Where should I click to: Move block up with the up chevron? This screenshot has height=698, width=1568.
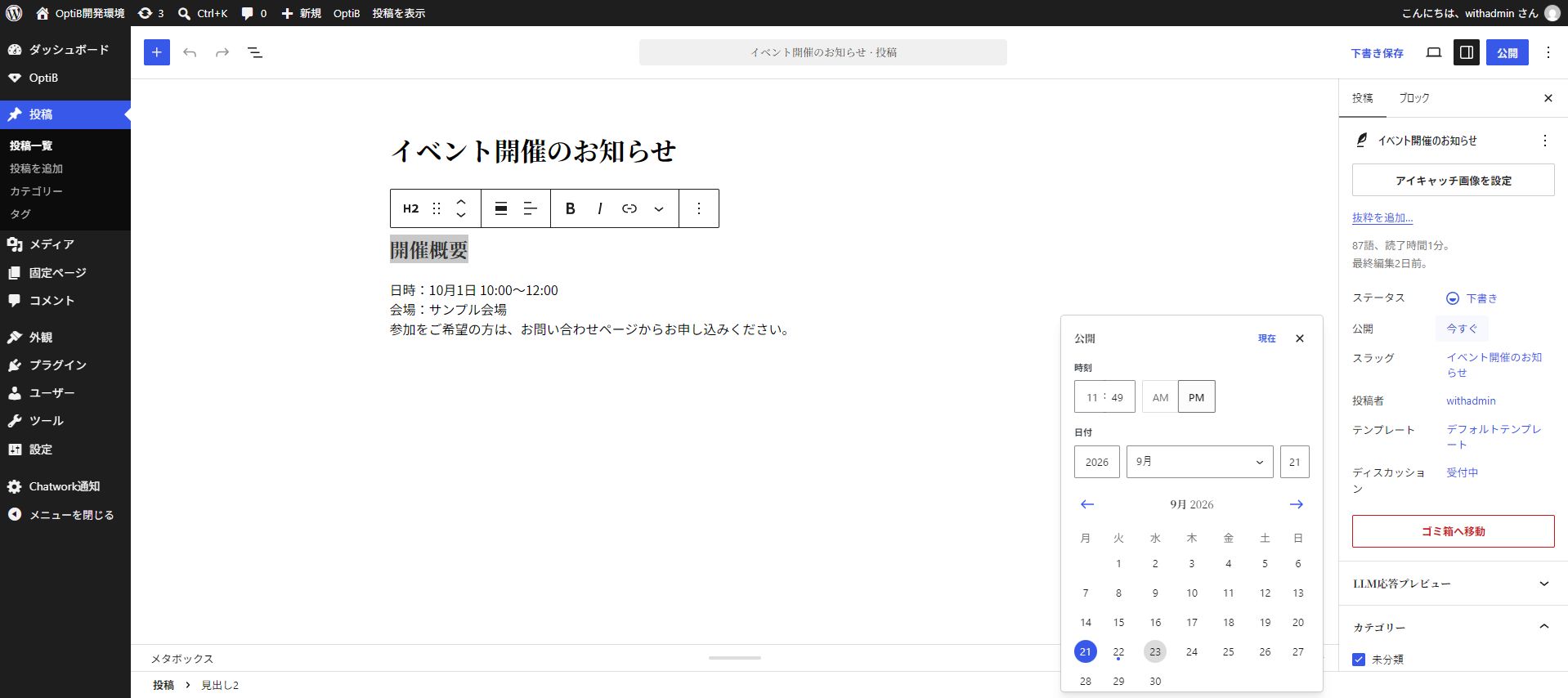click(x=461, y=201)
